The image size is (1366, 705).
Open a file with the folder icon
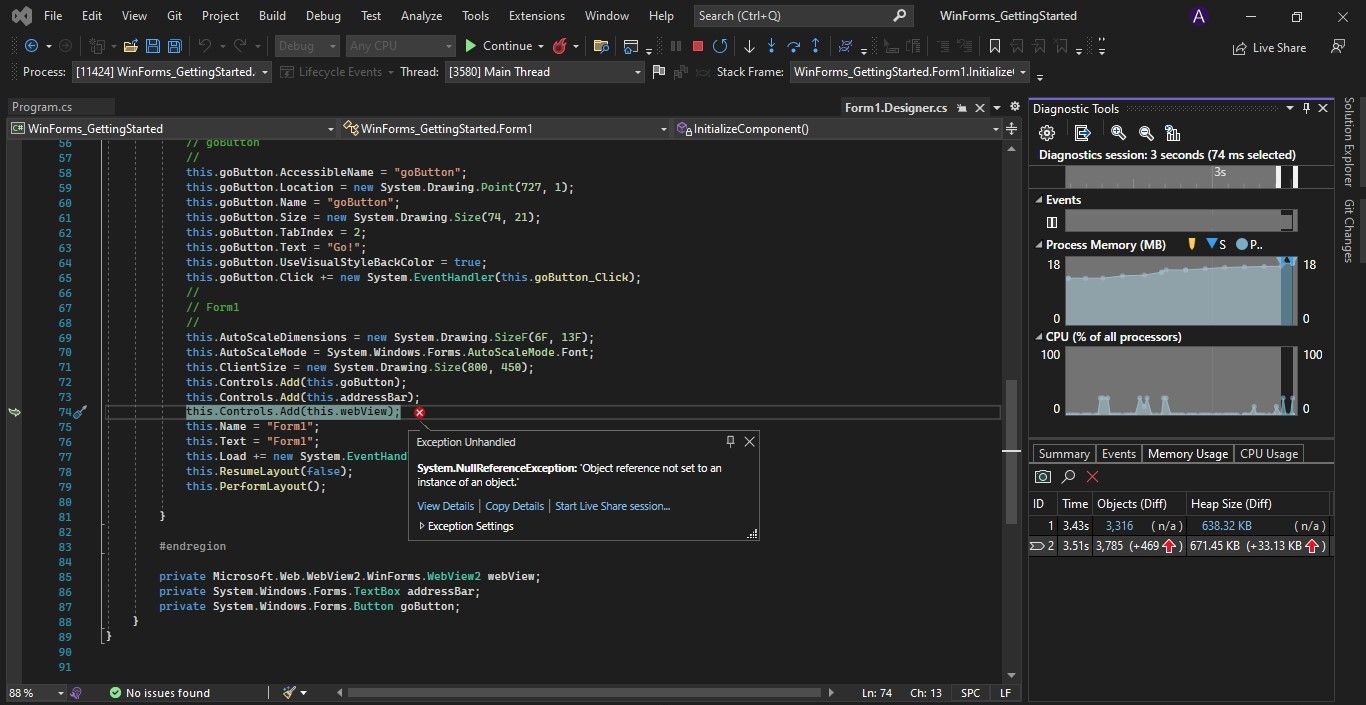[130, 46]
